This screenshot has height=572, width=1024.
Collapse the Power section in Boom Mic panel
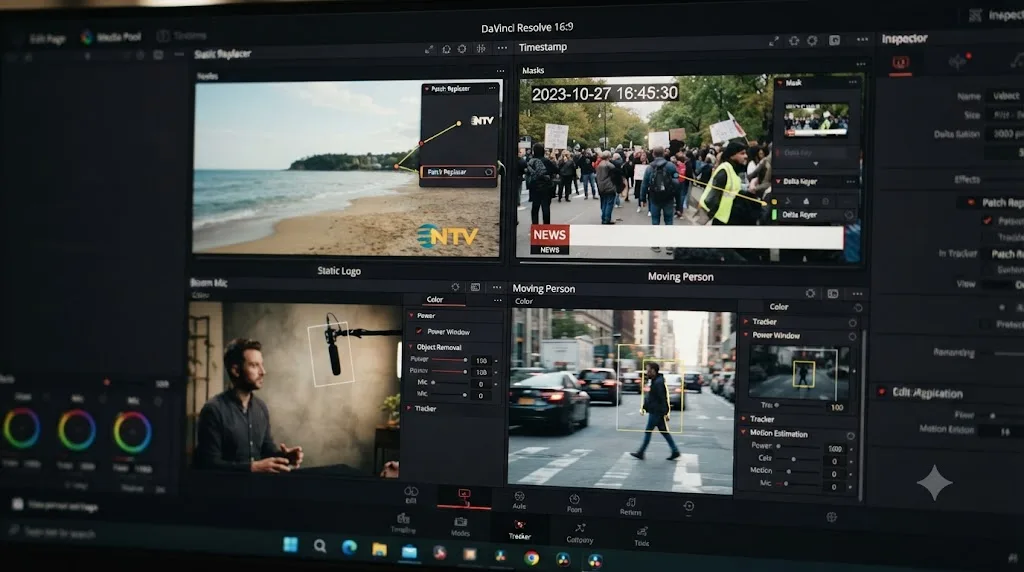(411, 315)
